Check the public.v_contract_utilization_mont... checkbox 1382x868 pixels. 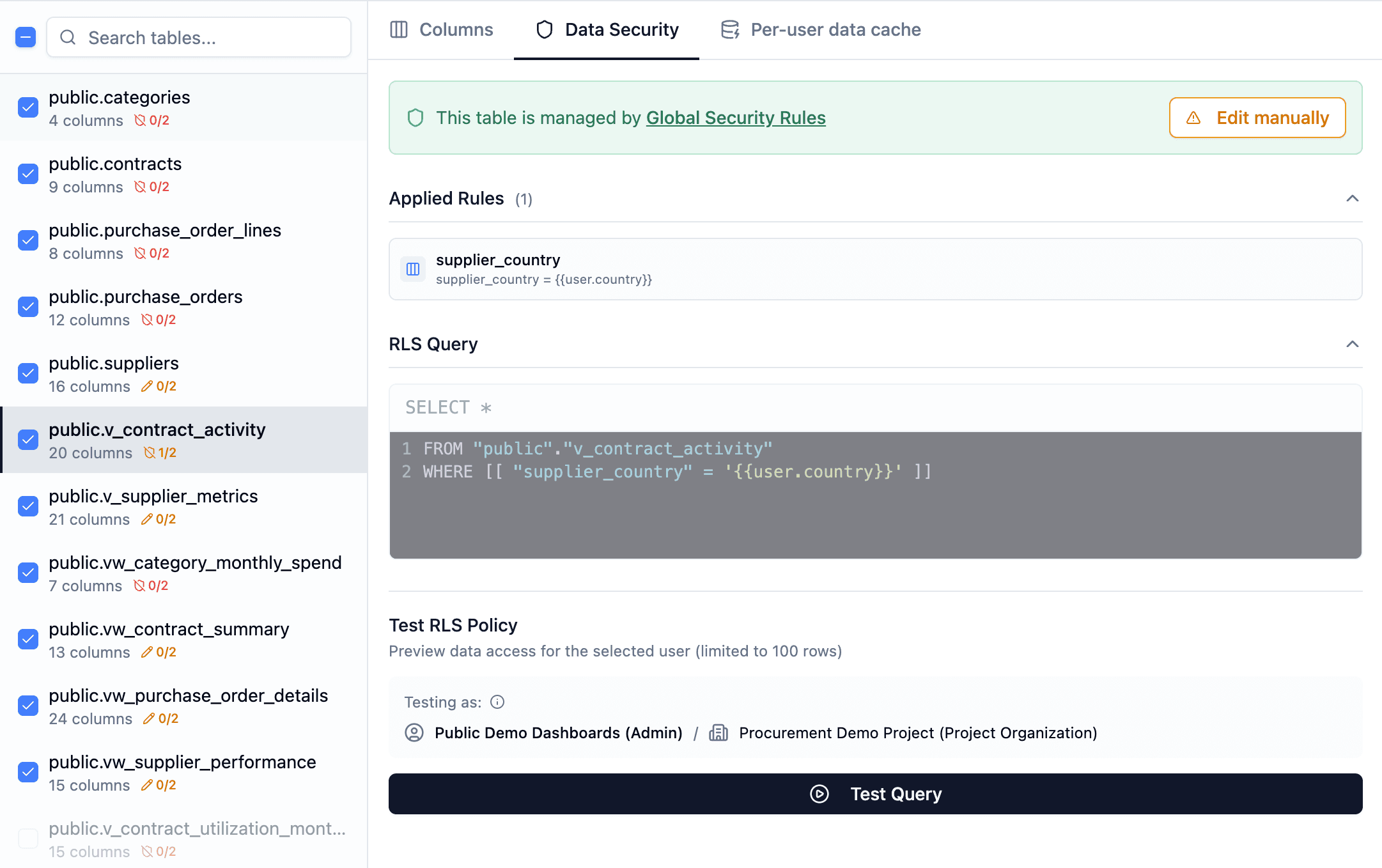click(x=28, y=839)
